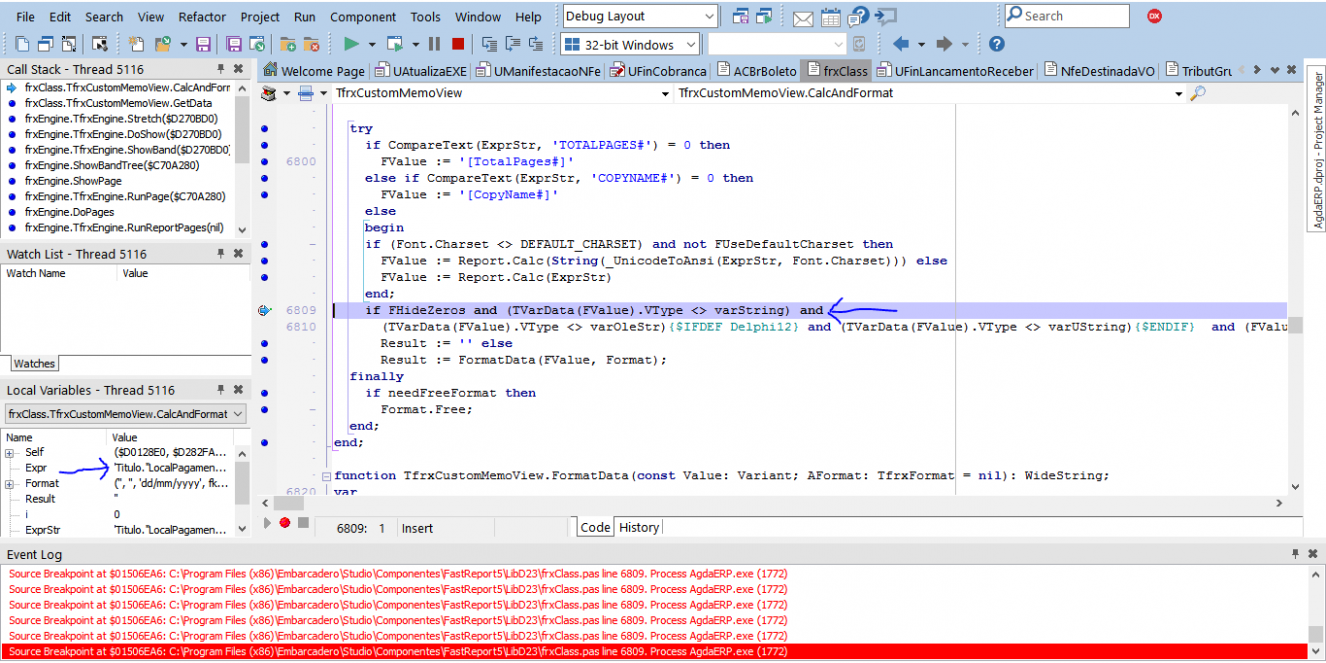The height and width of the screenshot is (663, 1326).
Task: Click the macro record red circle icon
Action: 285,522
